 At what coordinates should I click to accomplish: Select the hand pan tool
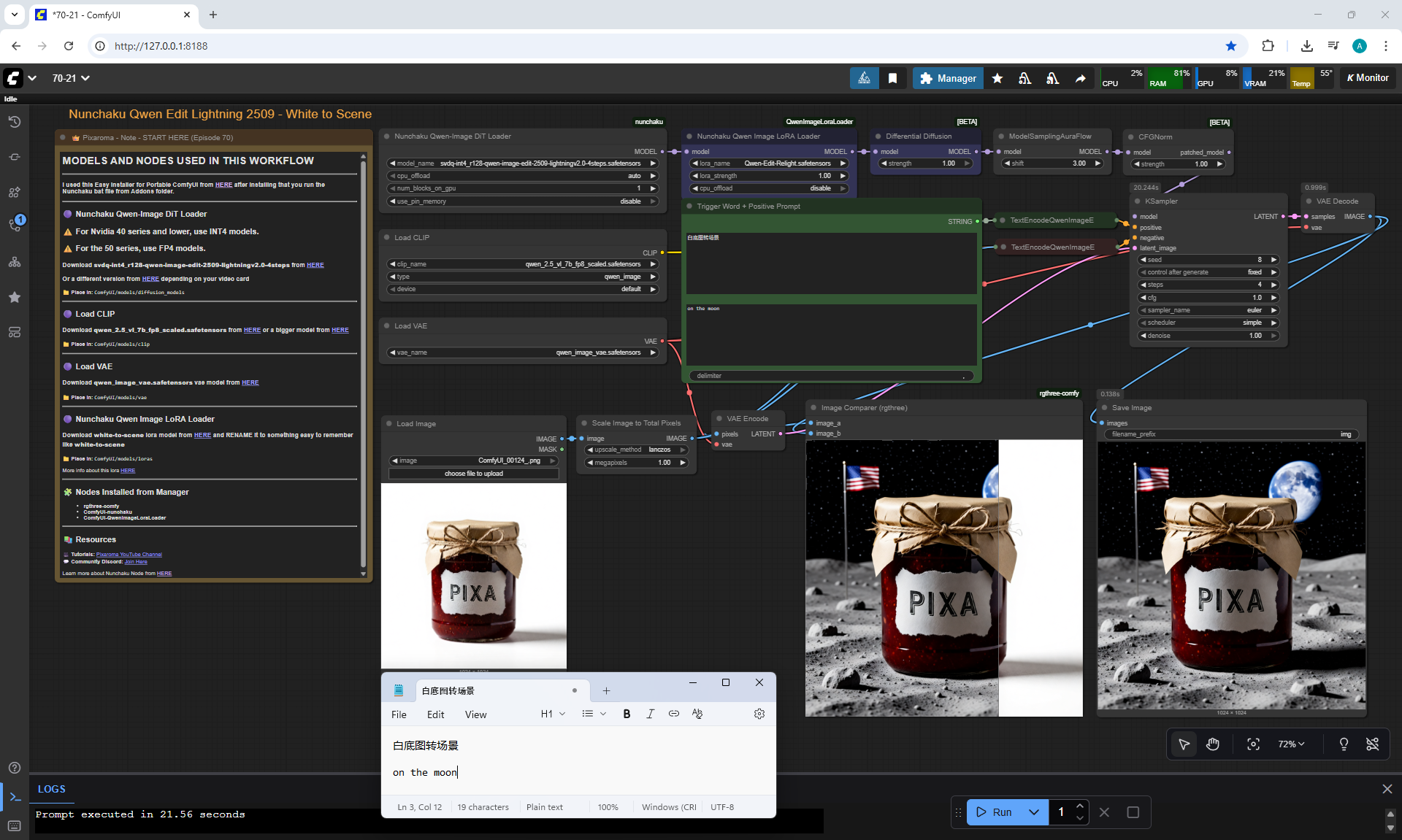(x=1213, y=744)
